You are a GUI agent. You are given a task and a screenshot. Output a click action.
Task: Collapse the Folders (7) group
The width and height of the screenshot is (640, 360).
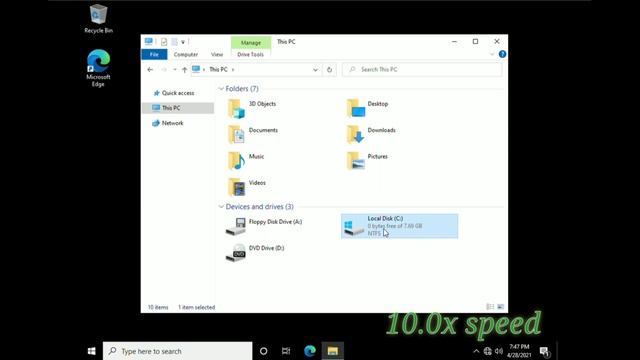[x=221, y=89]
